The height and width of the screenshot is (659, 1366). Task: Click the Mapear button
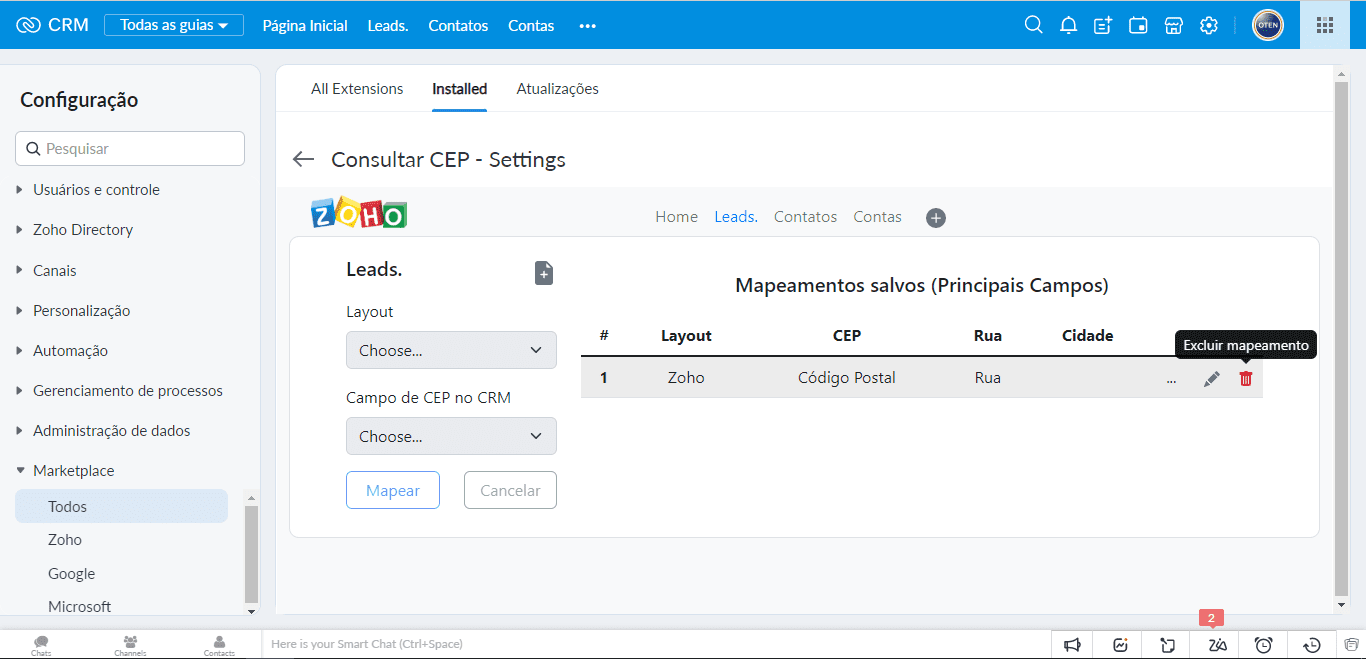pyautogui.click(x=393, y=490)
